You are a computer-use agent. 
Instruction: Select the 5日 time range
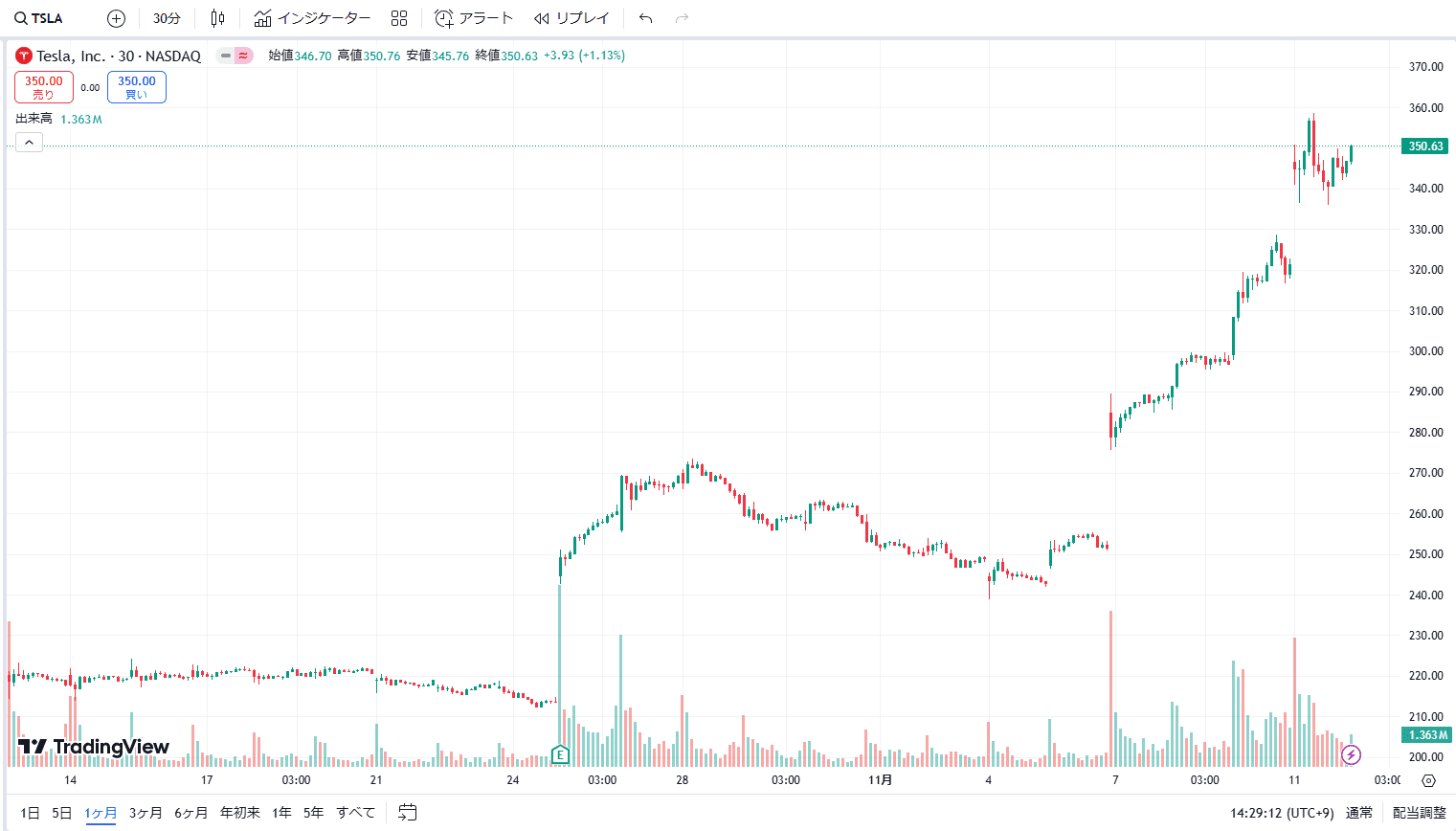pos(61,813)
